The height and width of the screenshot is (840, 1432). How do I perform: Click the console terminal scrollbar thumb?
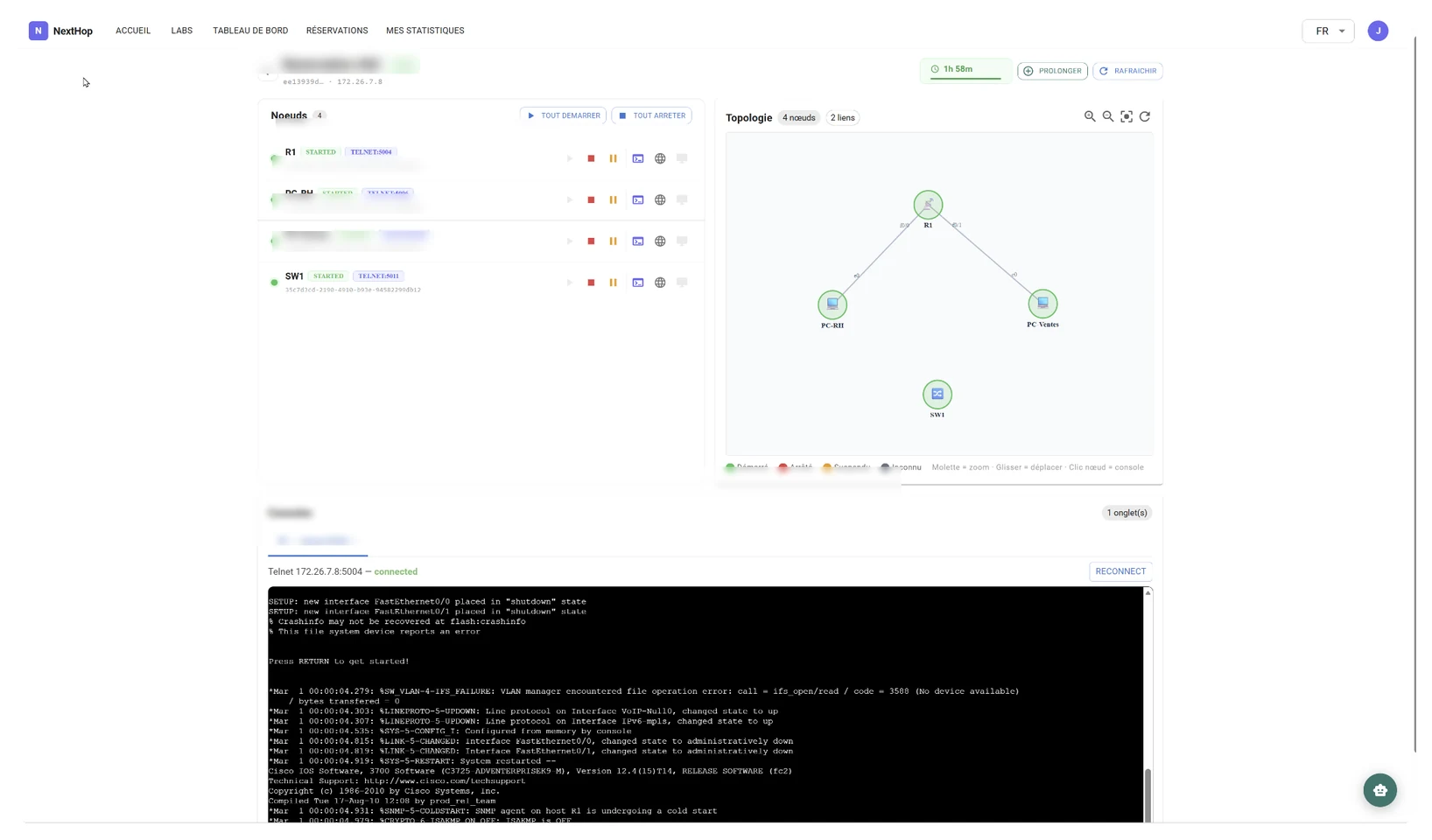pos(1148,794)
